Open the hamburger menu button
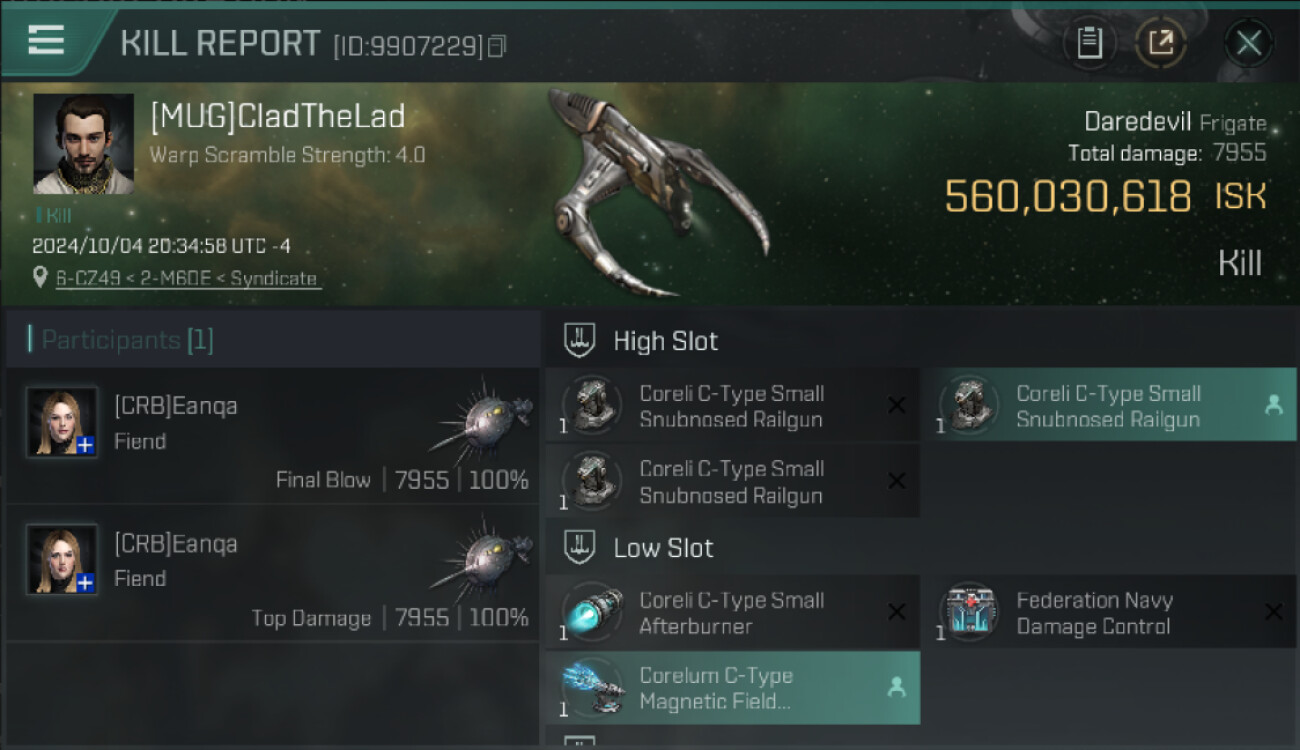This screenshot has width=1300, height=750. pyautogui.click(x=46, y=41)
